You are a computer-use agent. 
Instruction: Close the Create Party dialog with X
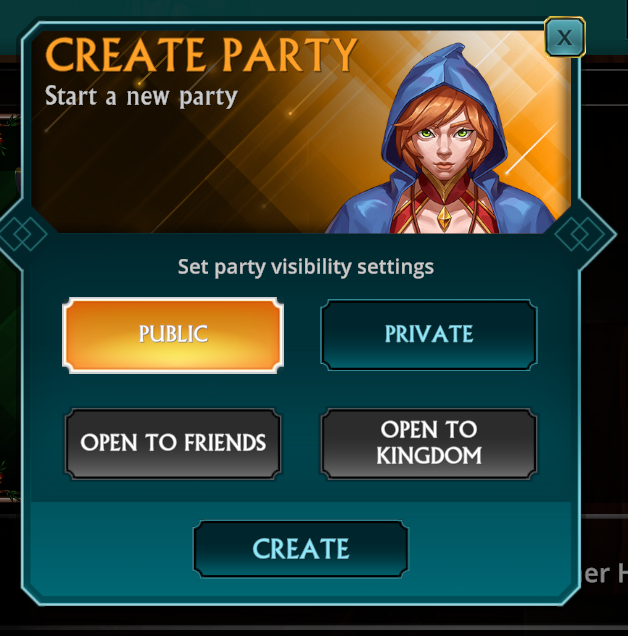(564, 37)
